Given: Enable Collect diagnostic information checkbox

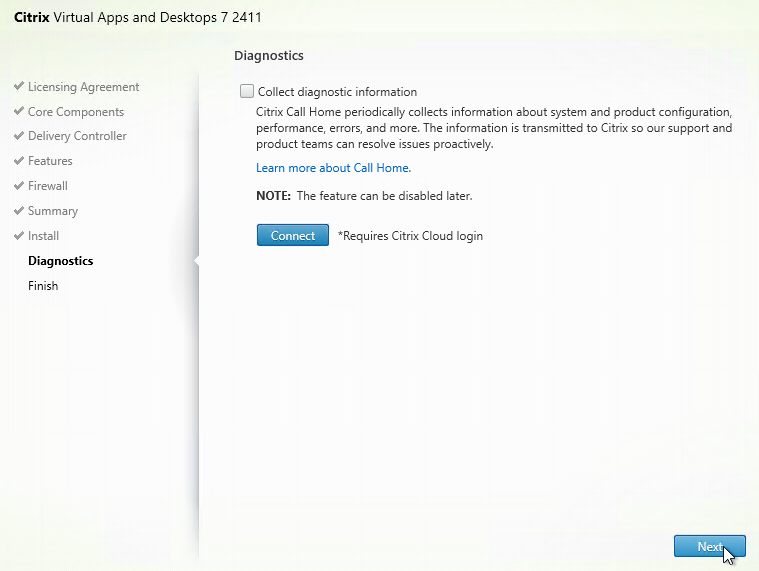Looking at the screenshot, I should pos(247,91).
